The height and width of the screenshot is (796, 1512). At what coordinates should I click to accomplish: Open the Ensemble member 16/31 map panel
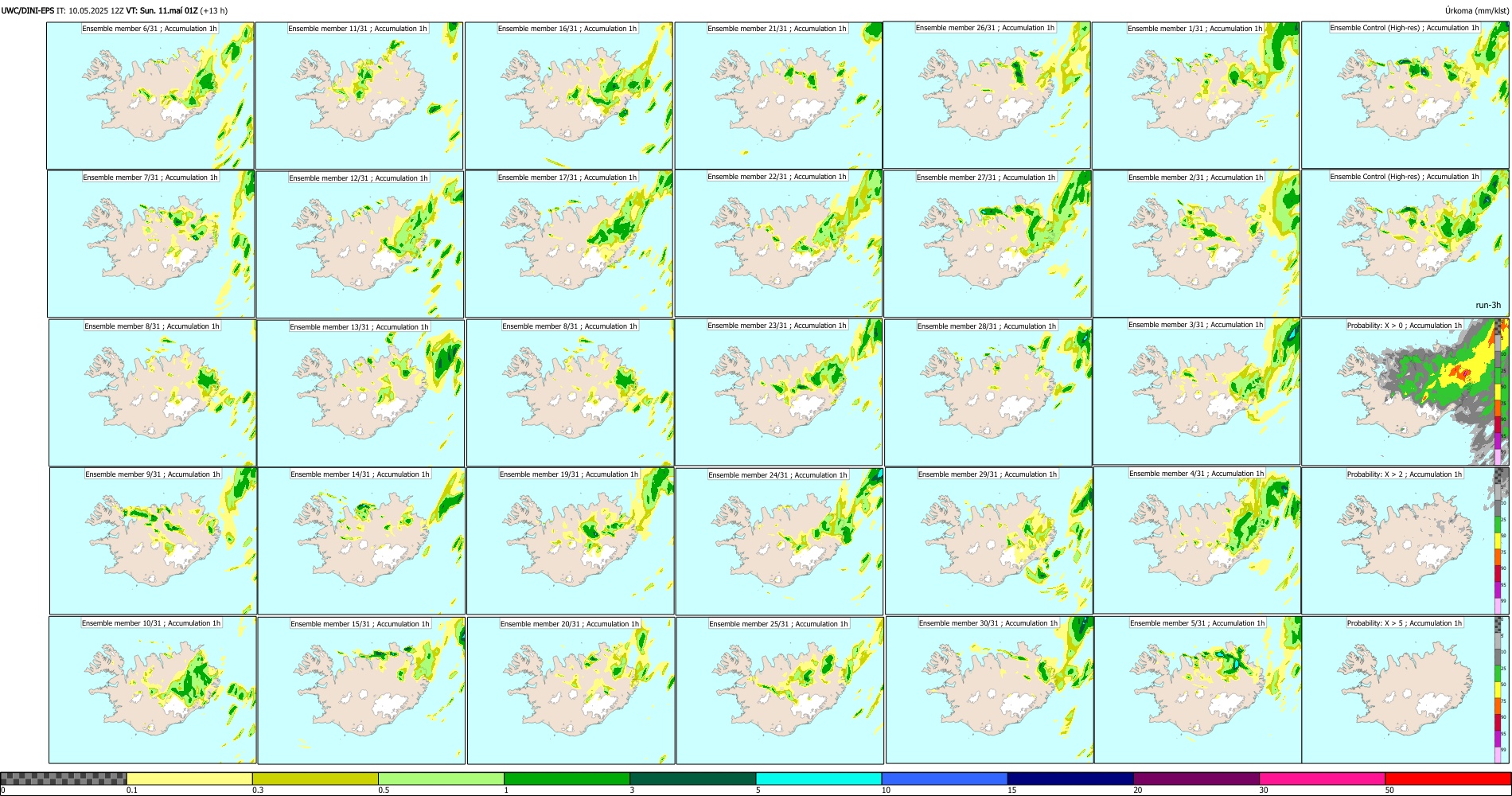click(568, 96)
